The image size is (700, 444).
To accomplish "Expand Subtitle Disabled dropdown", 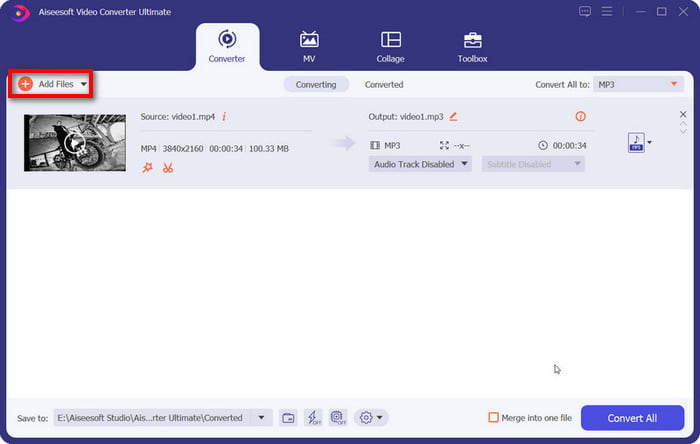I will [x=533, y=164].
